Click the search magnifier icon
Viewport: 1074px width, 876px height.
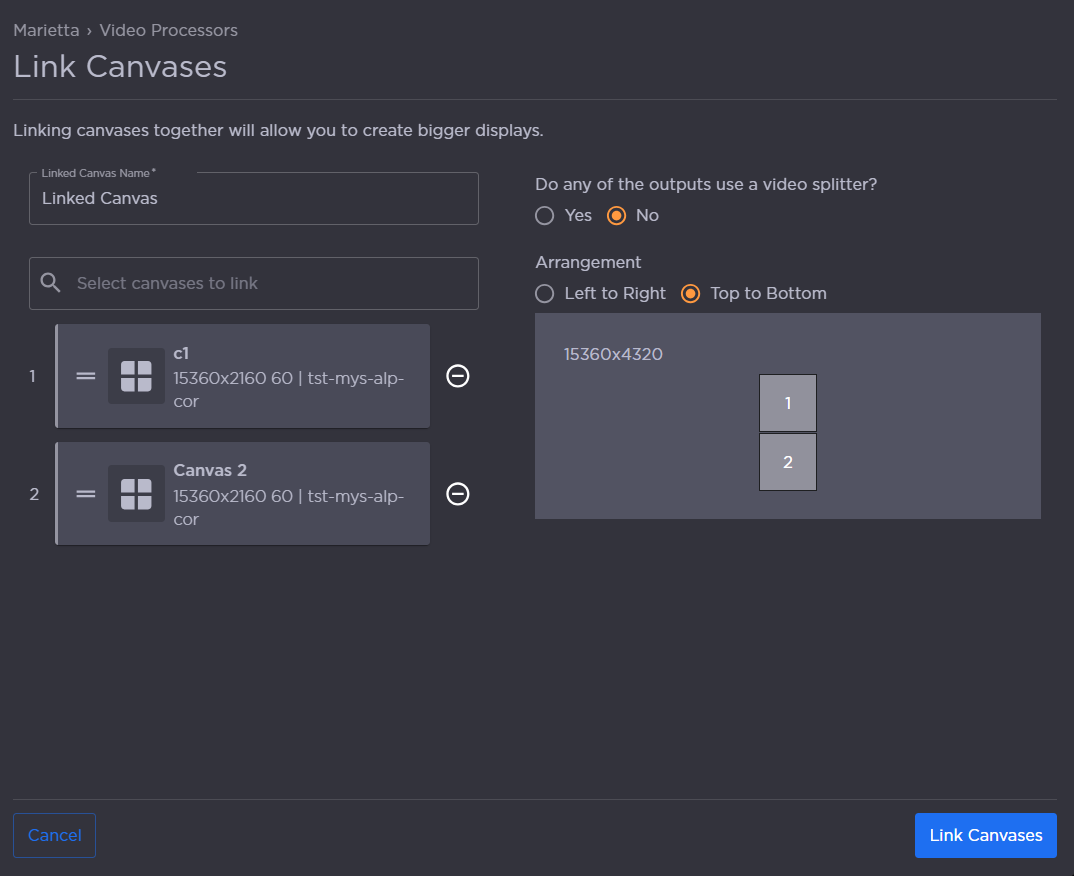(x=50, y=283)
